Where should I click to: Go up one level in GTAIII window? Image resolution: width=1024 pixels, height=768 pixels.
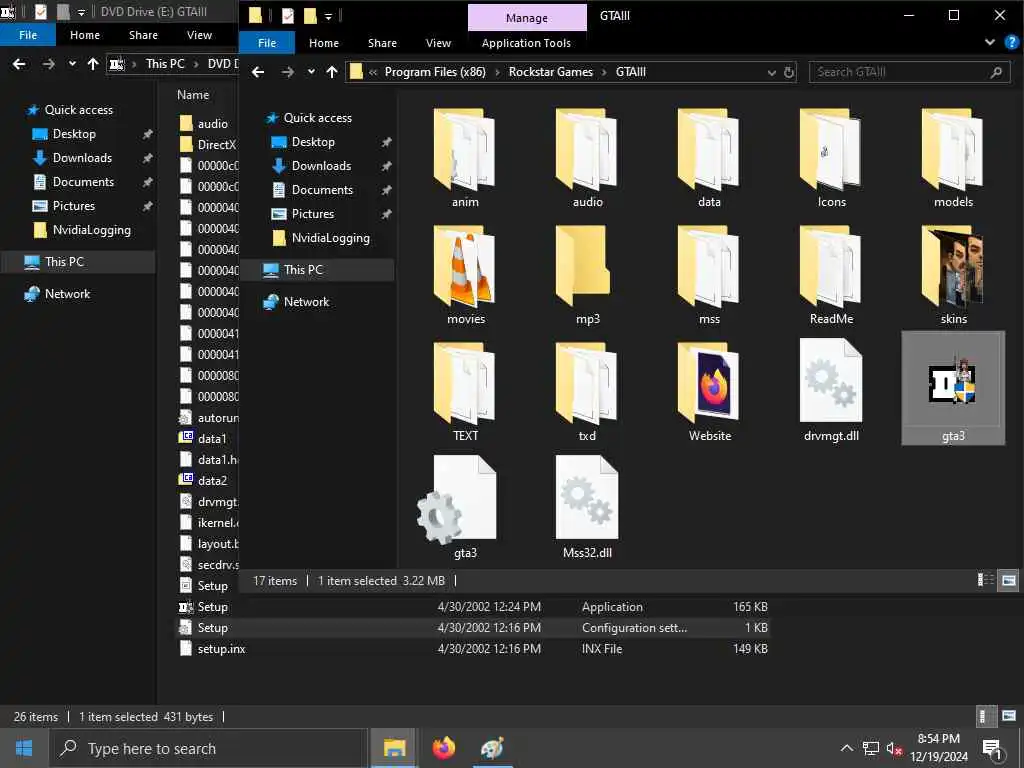332,72
